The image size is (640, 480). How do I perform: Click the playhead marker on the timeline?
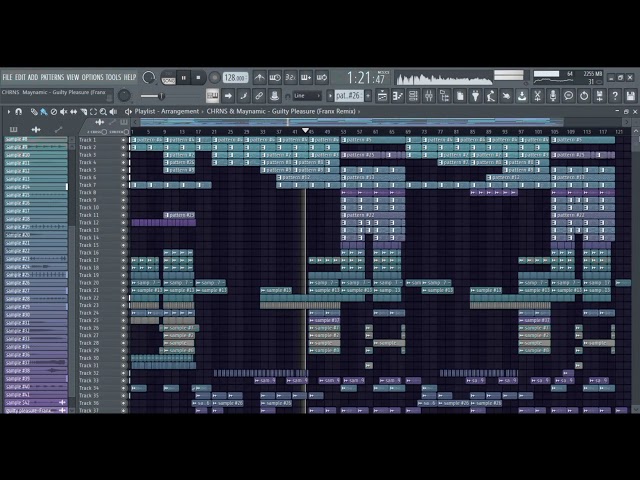coord(305,131)
